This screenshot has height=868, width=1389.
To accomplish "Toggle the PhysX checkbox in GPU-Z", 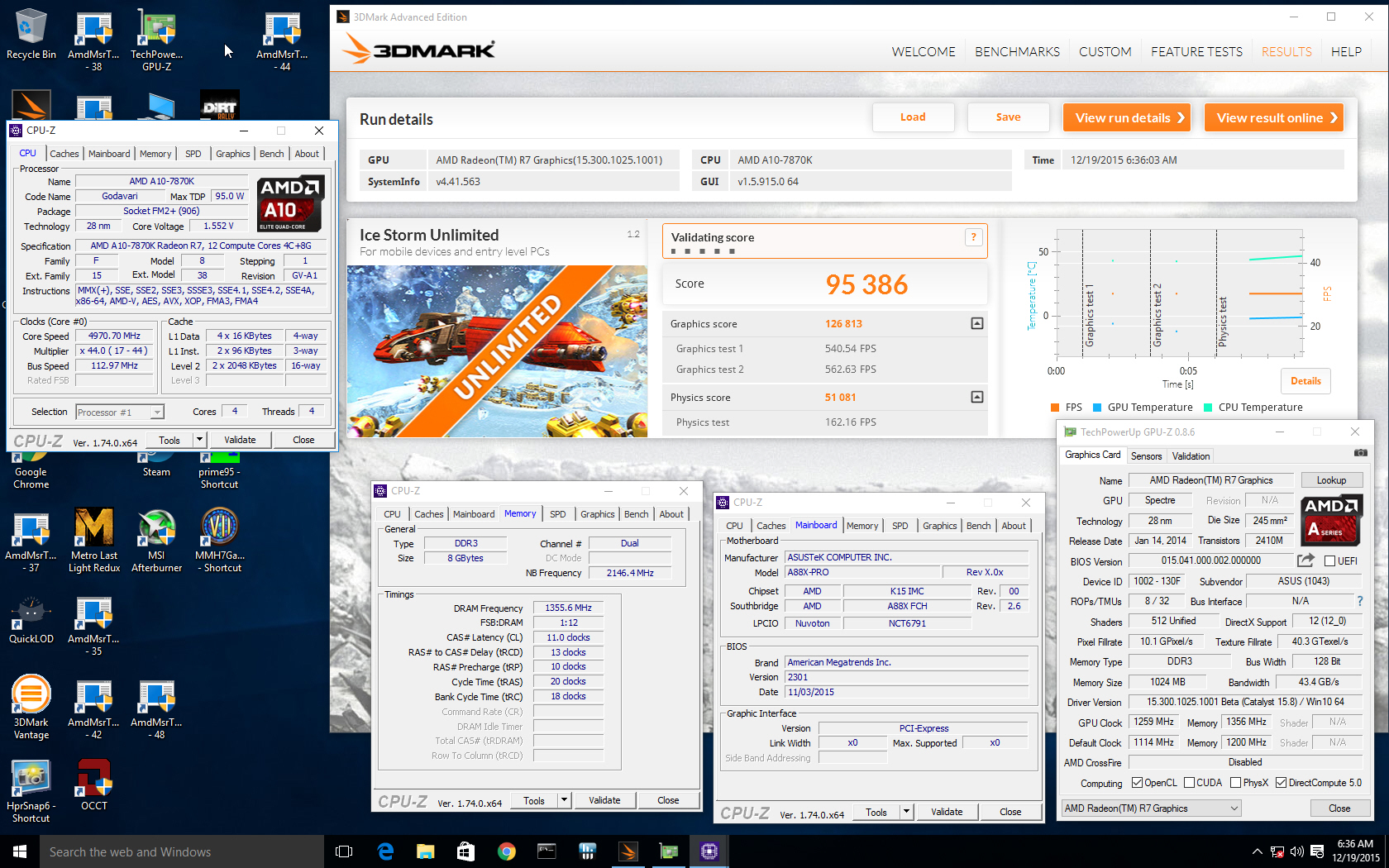I will [x=1235, y=783].
